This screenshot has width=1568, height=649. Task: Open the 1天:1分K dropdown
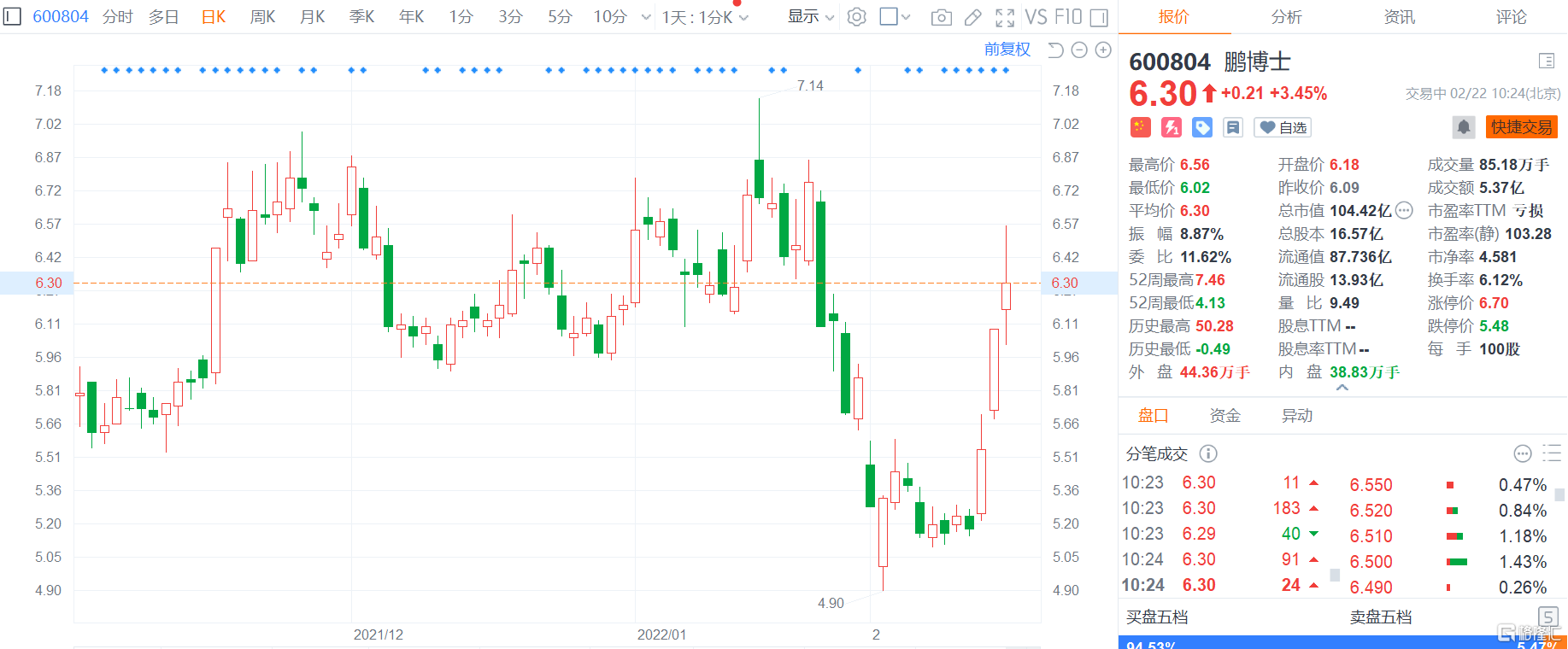[x=705, y=17]
